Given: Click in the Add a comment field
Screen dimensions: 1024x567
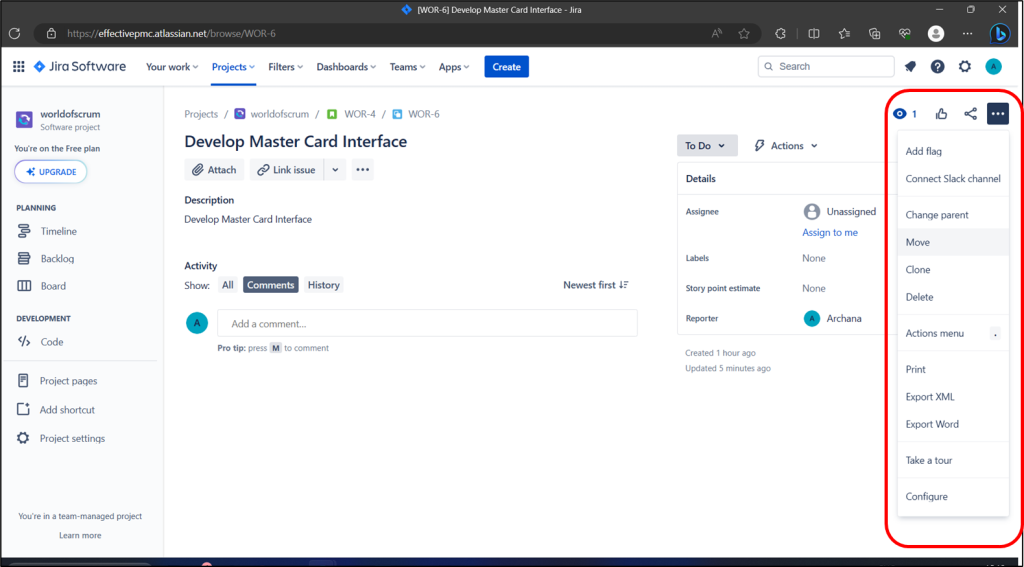Looking at the screenshot, I should [427, 323].
